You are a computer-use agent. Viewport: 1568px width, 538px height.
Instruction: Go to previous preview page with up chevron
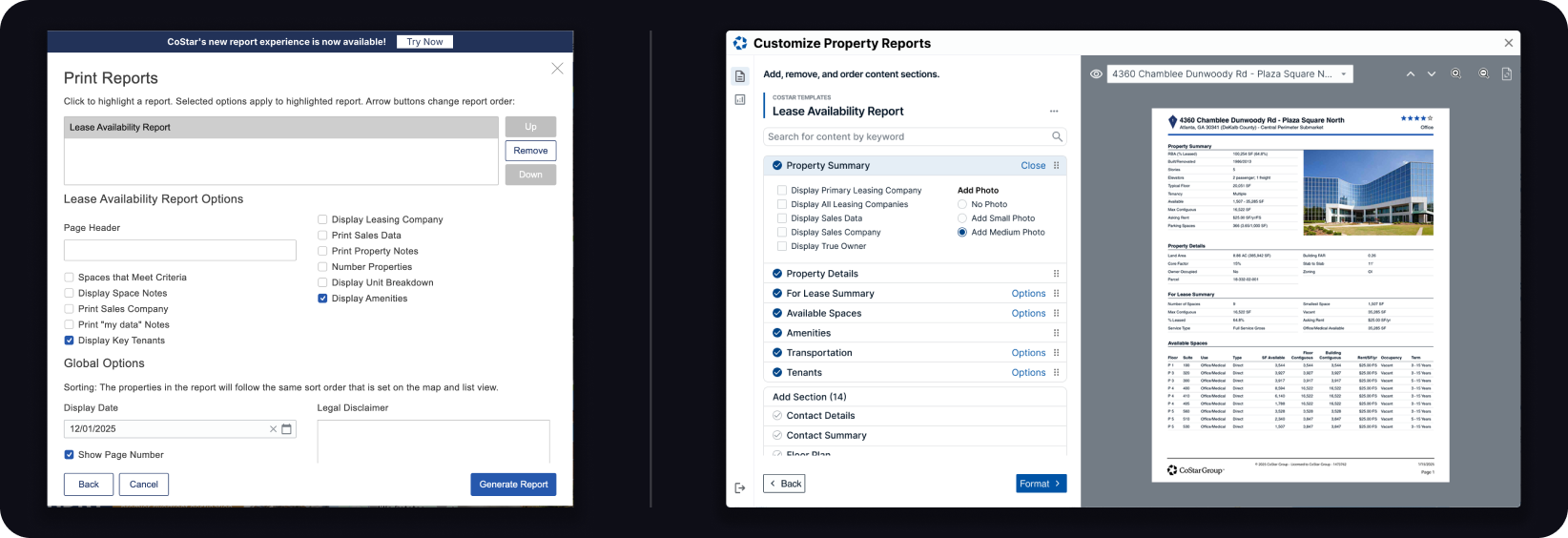click(x=1411, y=73)
